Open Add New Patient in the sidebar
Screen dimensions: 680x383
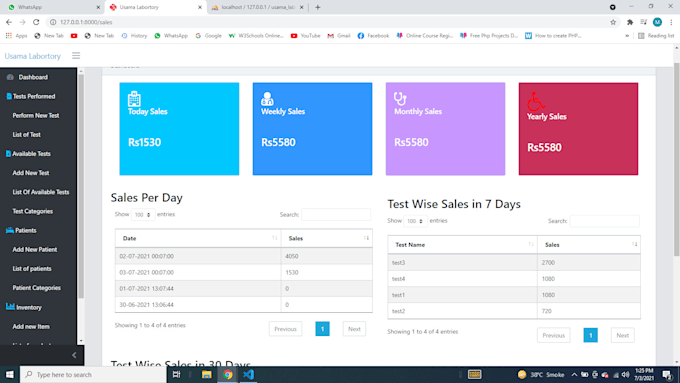click(x=35, y=249)
